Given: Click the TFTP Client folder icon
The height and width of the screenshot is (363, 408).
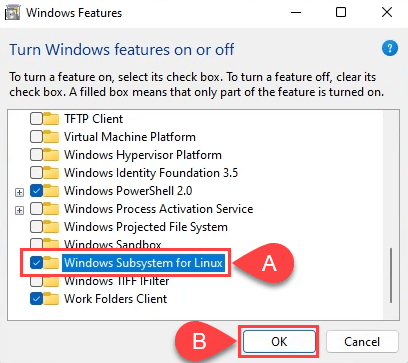Looking at the screenshot, I should pyautogui.click(x=51, y=119).
